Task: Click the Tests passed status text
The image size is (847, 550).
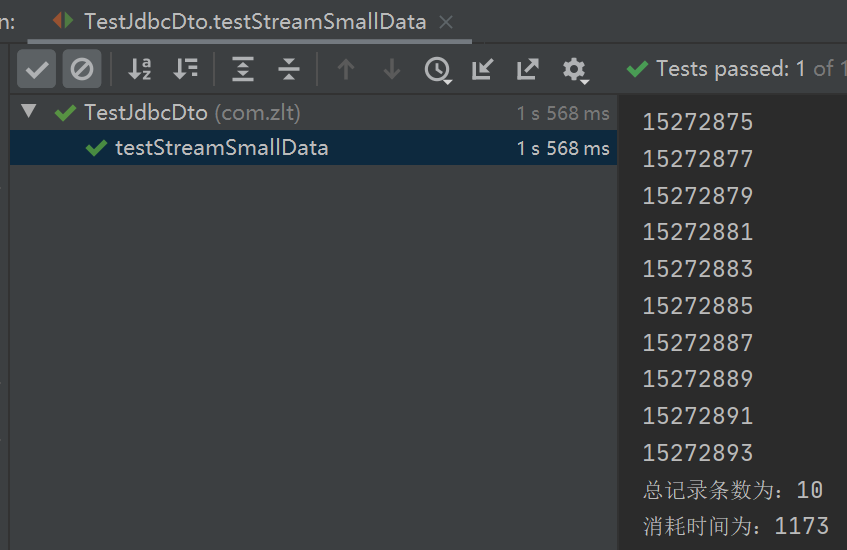Action: (750, 69)
